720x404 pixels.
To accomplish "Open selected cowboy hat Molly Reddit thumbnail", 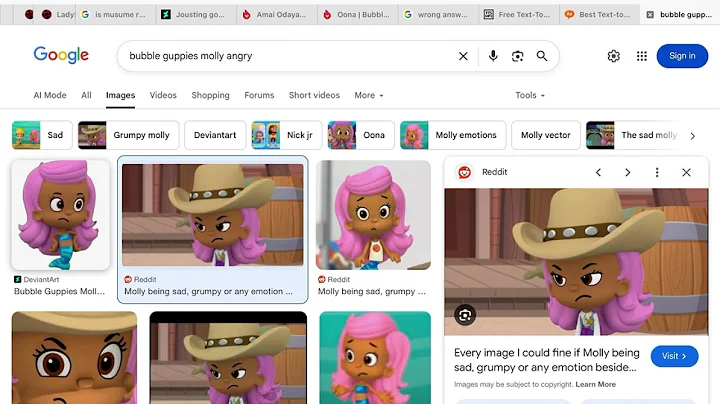I will [x=213, y=215].
